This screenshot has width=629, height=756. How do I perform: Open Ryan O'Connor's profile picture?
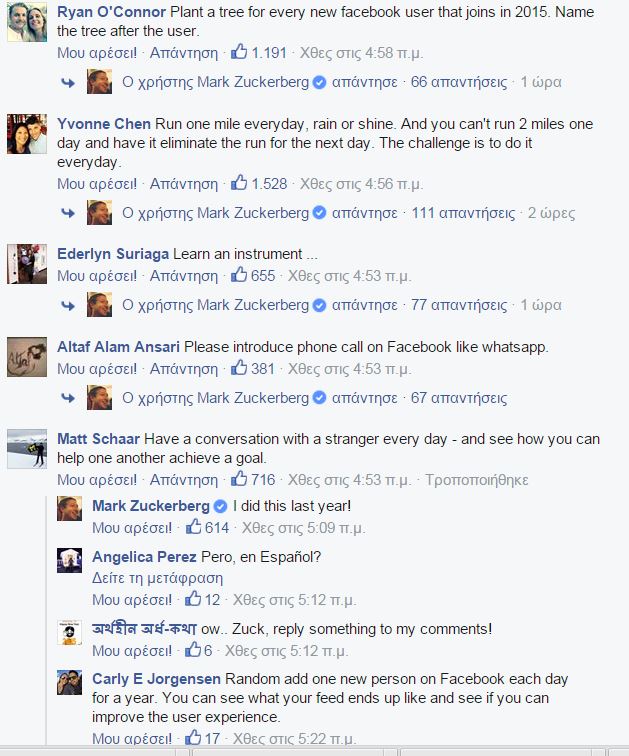click(x=26, y=23)
